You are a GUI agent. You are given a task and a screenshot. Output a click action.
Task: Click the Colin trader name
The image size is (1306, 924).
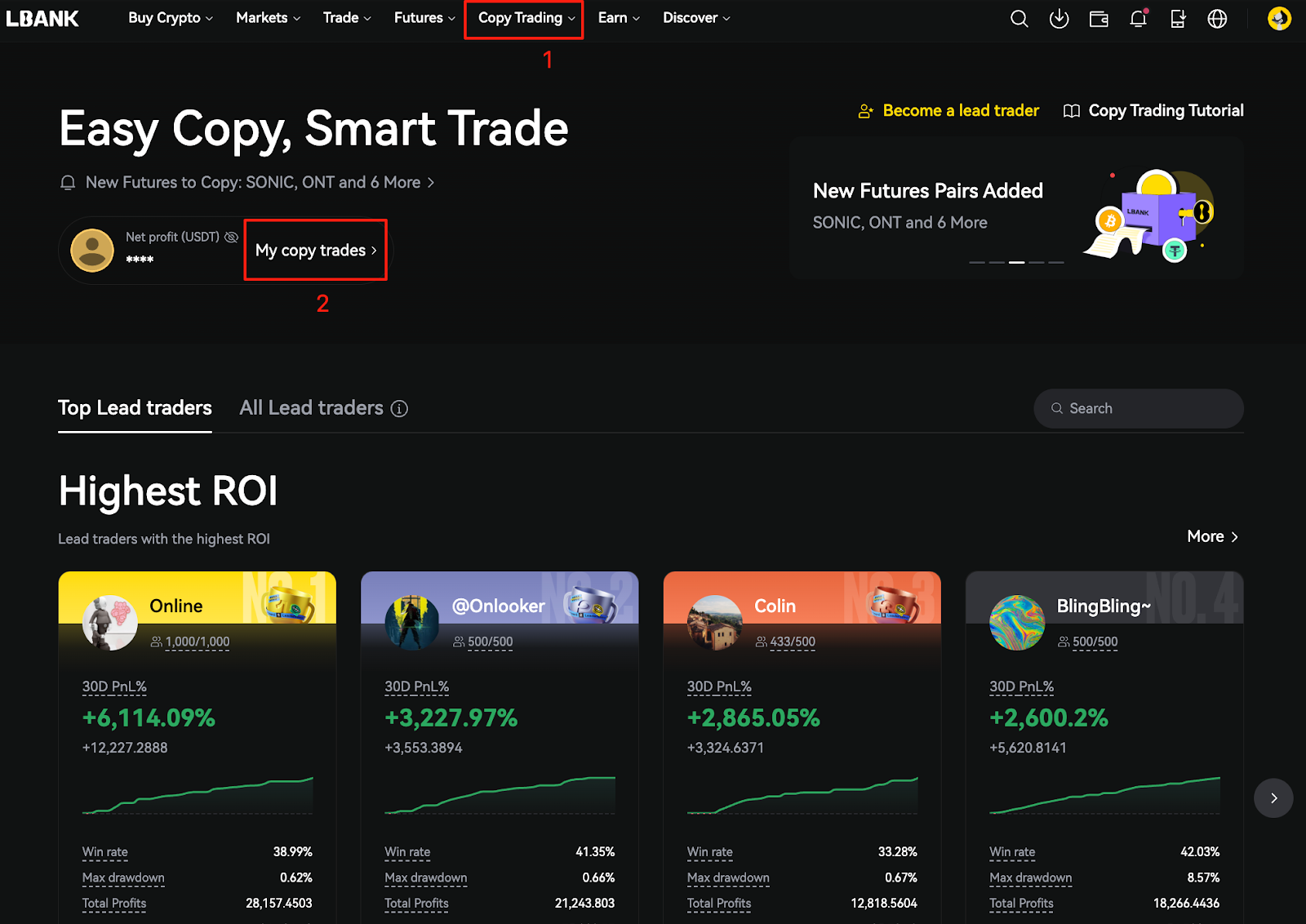(x=775, y=606)
